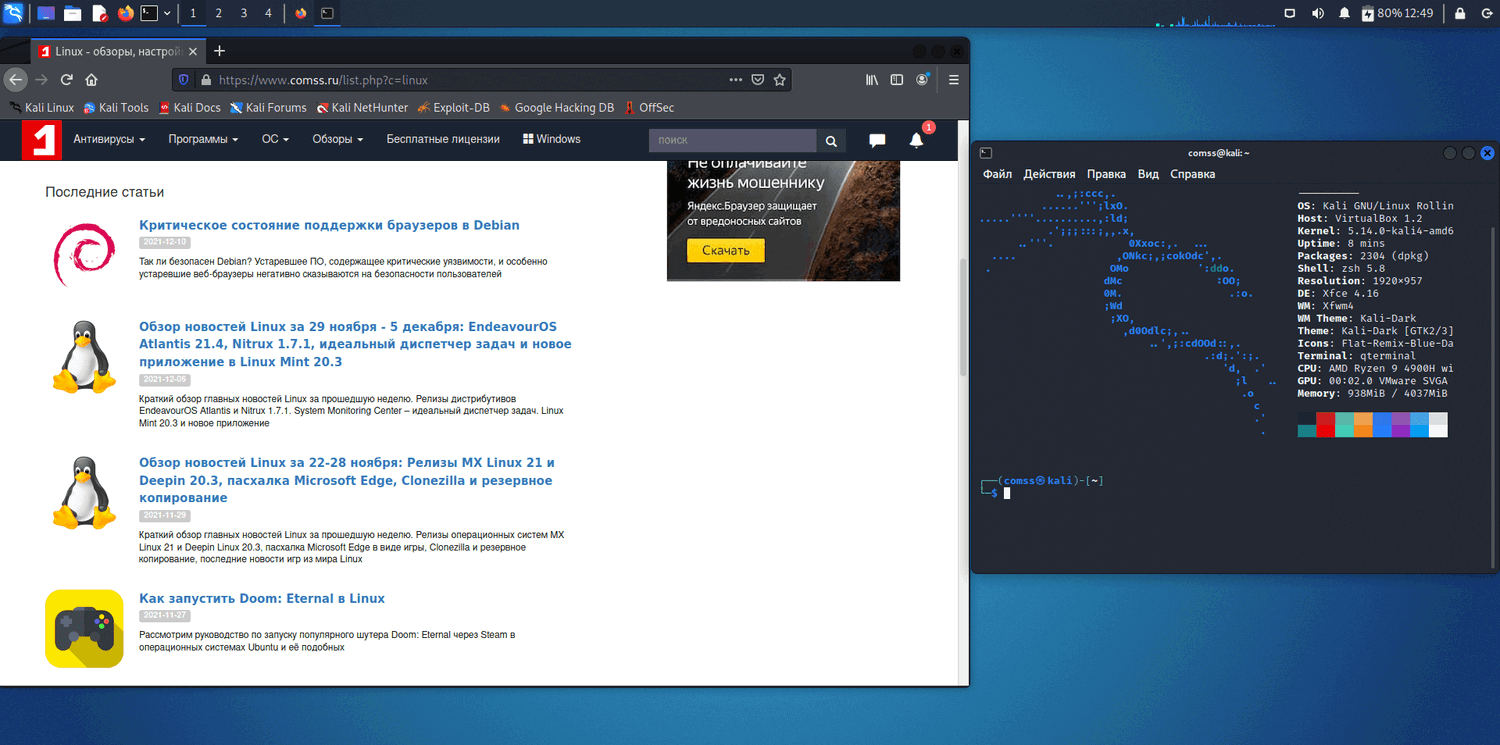
Task: Expand the ОС dropdown menu
Action: 275,140
